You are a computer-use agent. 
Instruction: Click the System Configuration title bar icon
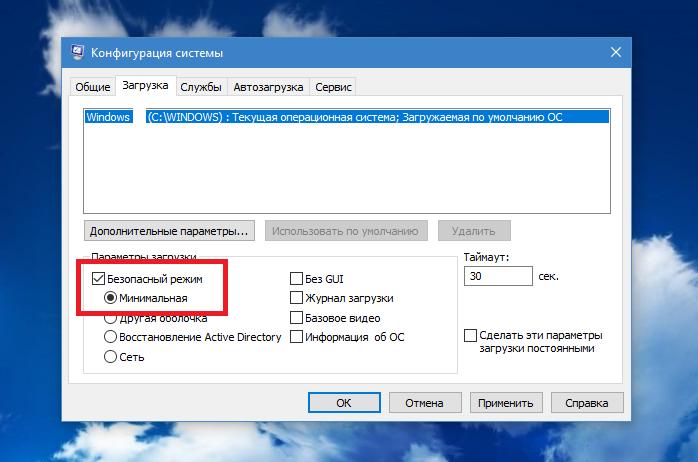[x=77, y=52]
